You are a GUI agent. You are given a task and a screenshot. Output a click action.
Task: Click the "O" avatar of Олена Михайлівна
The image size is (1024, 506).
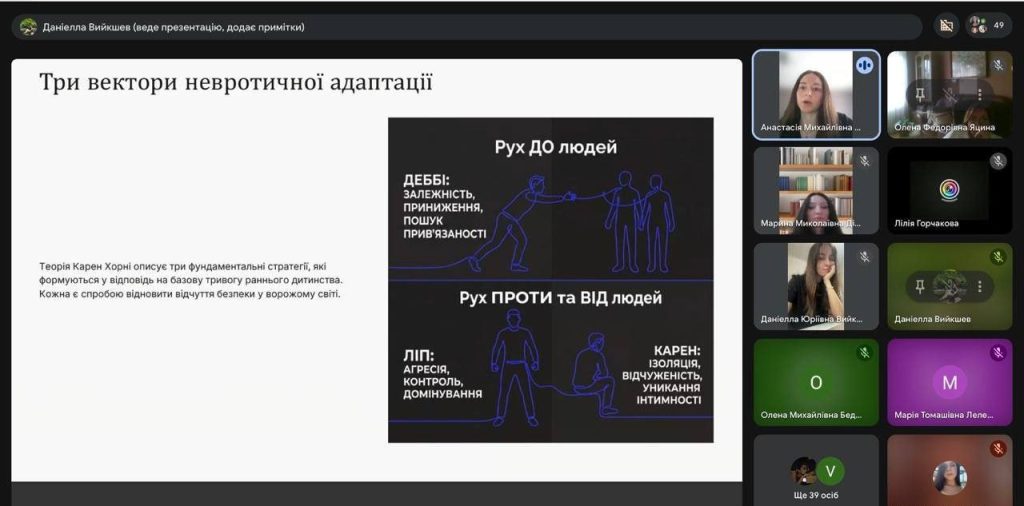816,382
